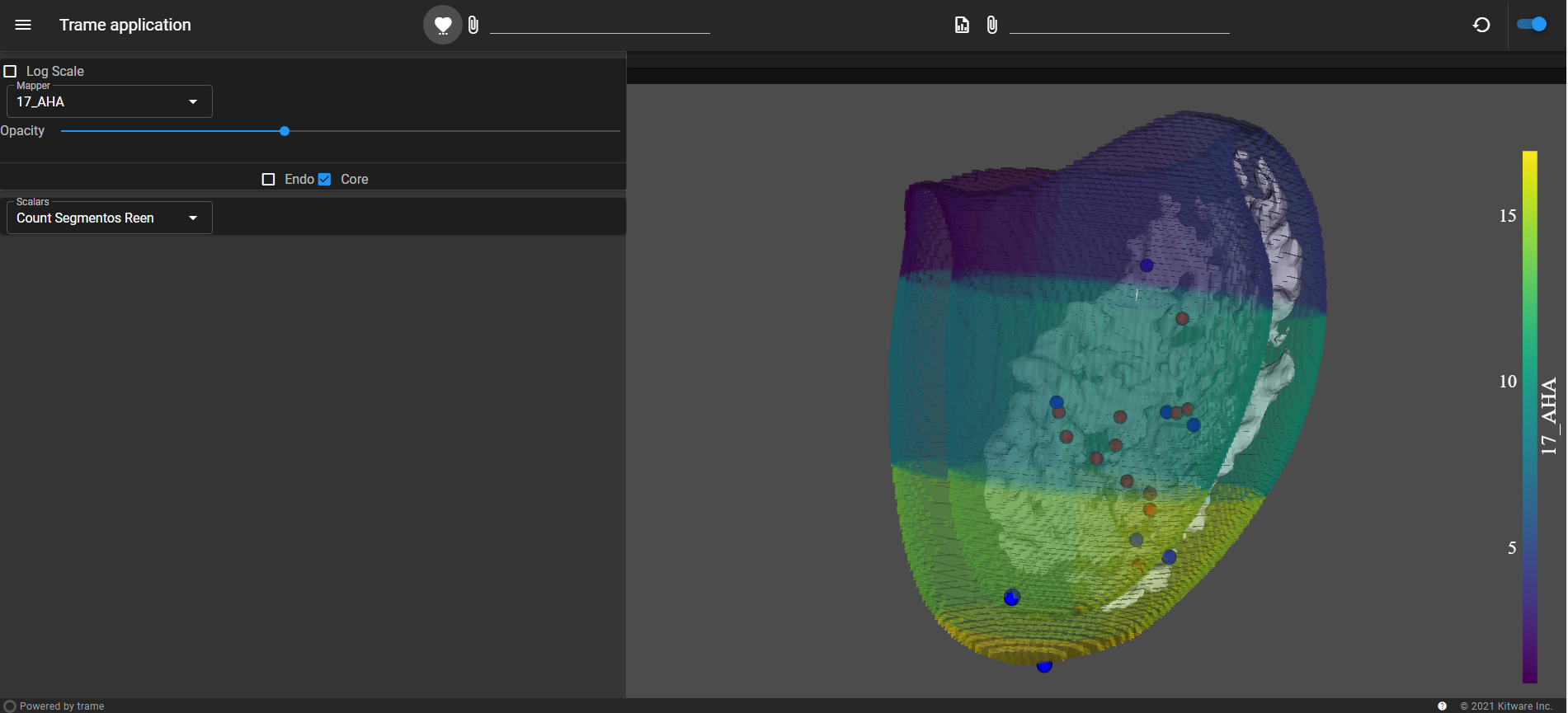
Task: Click the paperclip next to the heart
Action: coord(473,25)
